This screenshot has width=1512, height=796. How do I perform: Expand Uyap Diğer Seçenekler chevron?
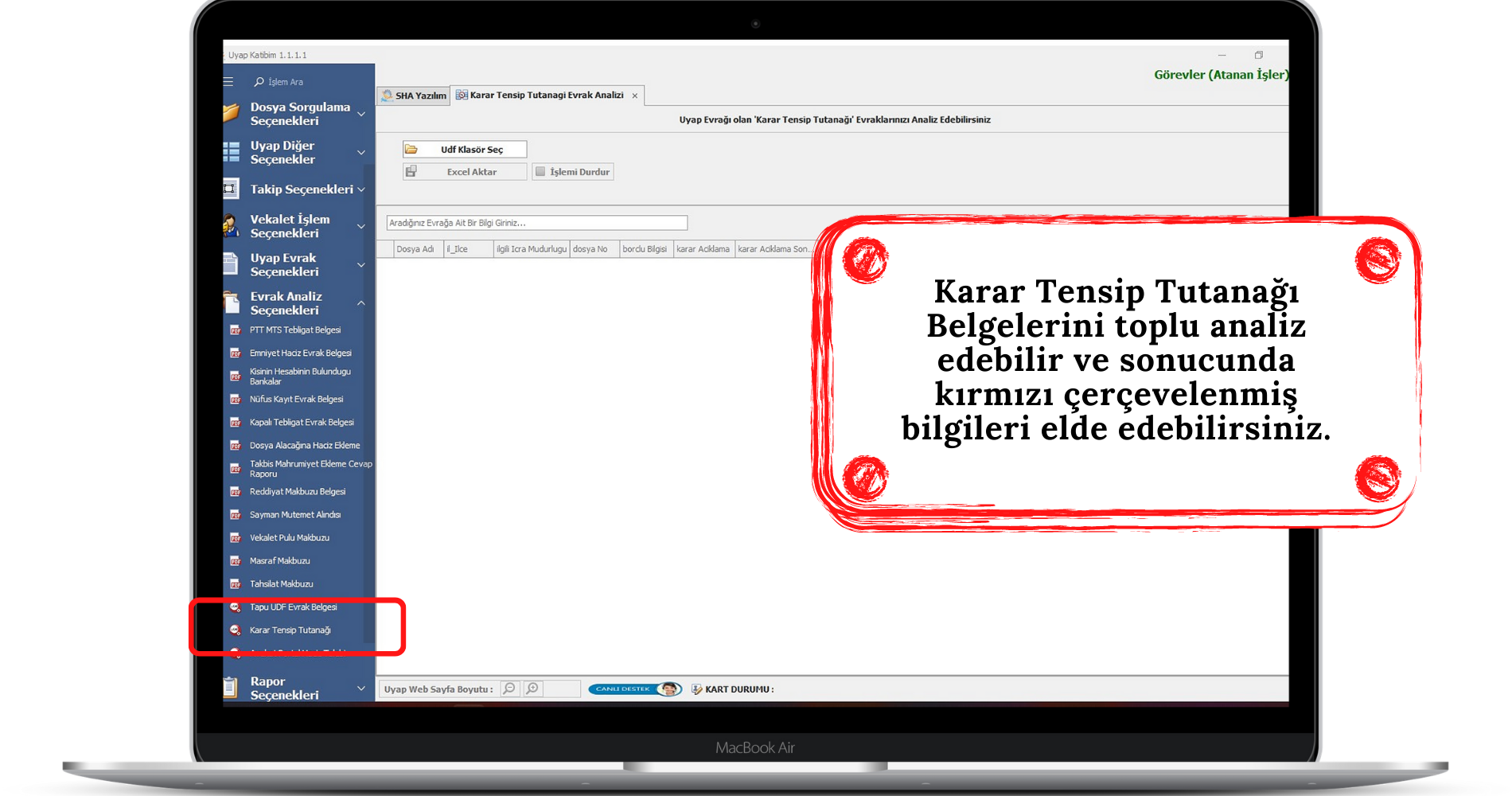[361, 152]
